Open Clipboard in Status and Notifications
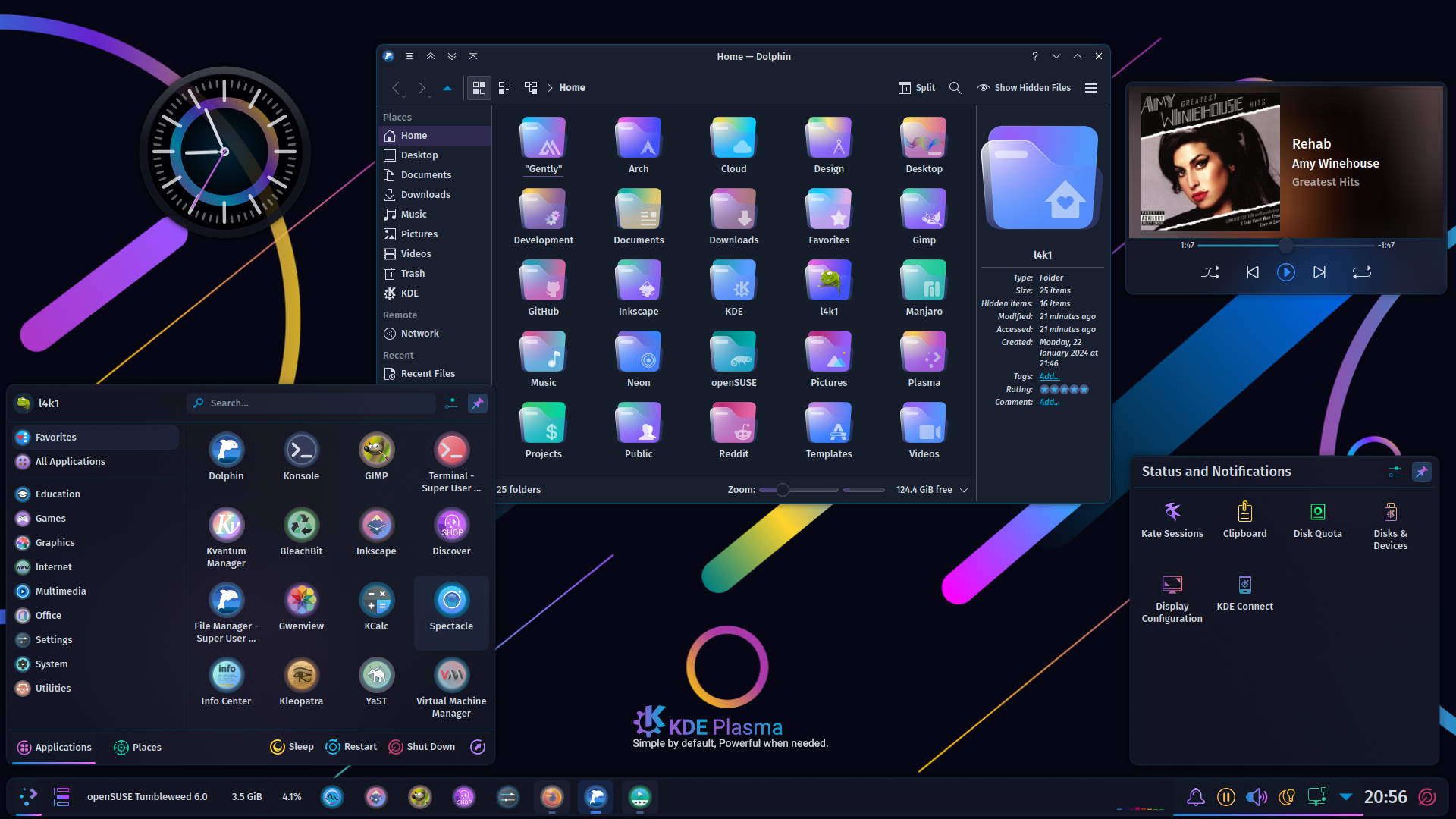 [1245, 519]
